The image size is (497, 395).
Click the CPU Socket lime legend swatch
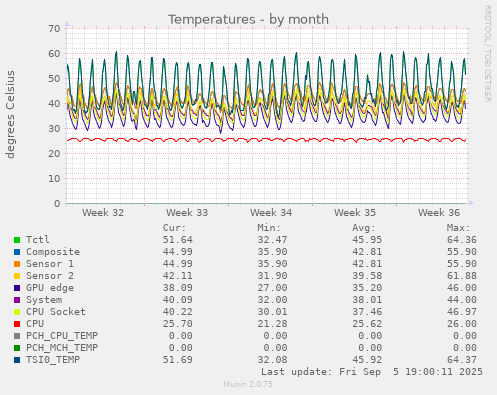point(17,312)
